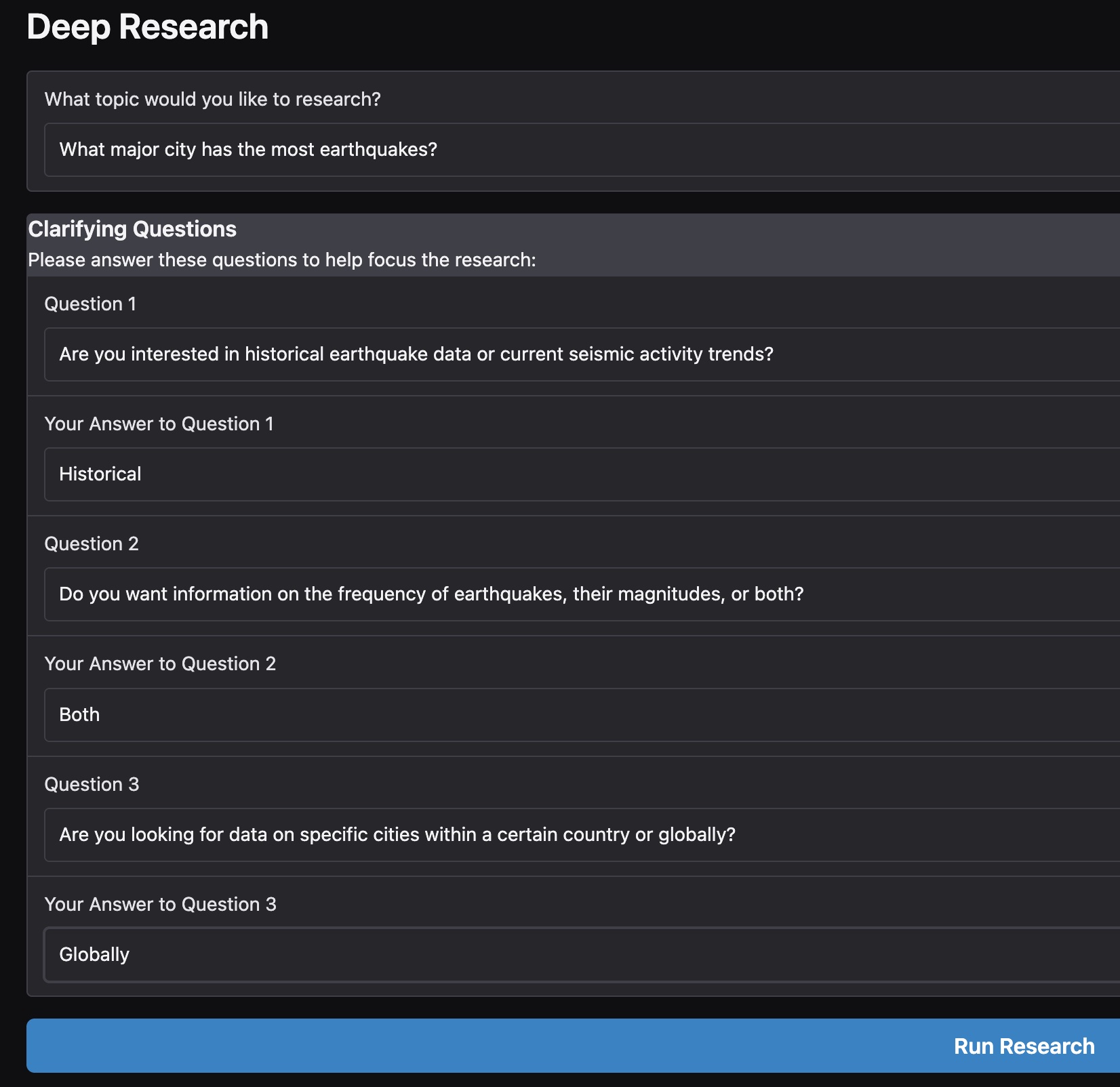Click the 'Please answer these questions' helper text

click(282, 260)
